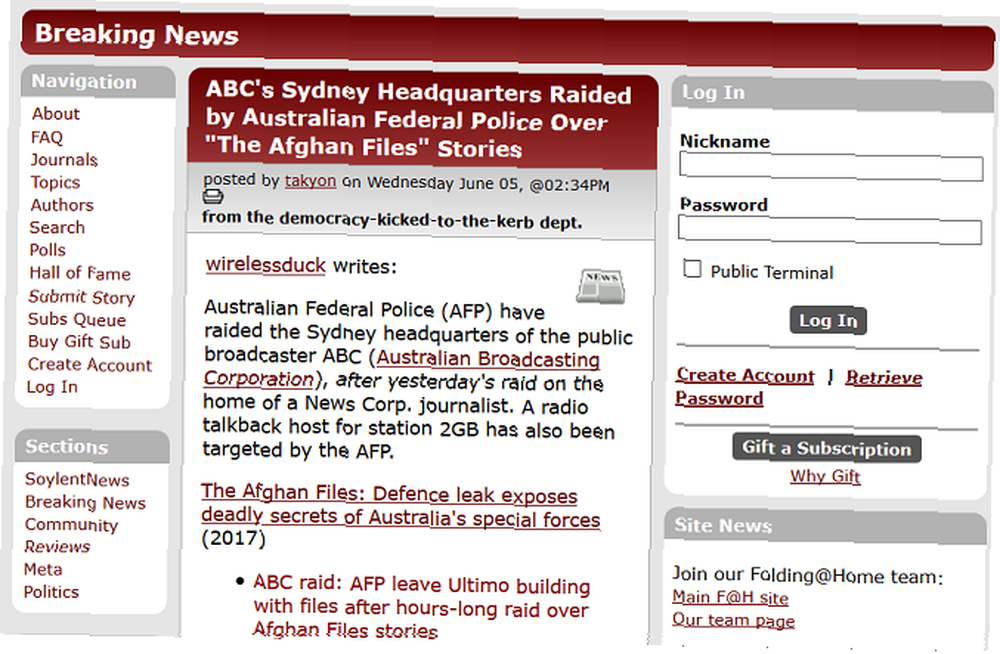Go to the Meta section
The width and height of the screenshot is (1000, 654).
(x=43, y=569)
